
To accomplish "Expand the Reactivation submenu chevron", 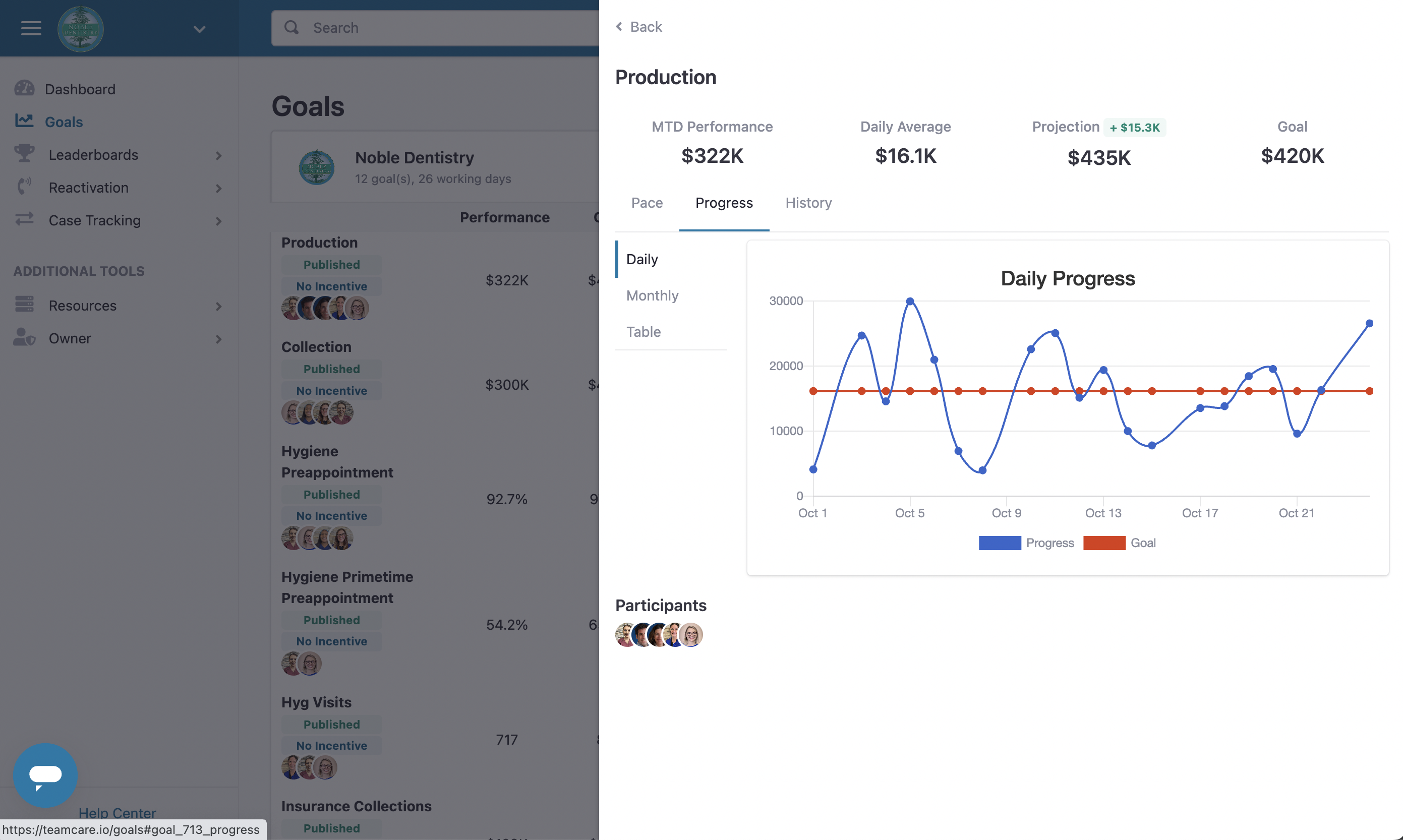I will click(x=218, y=188).
